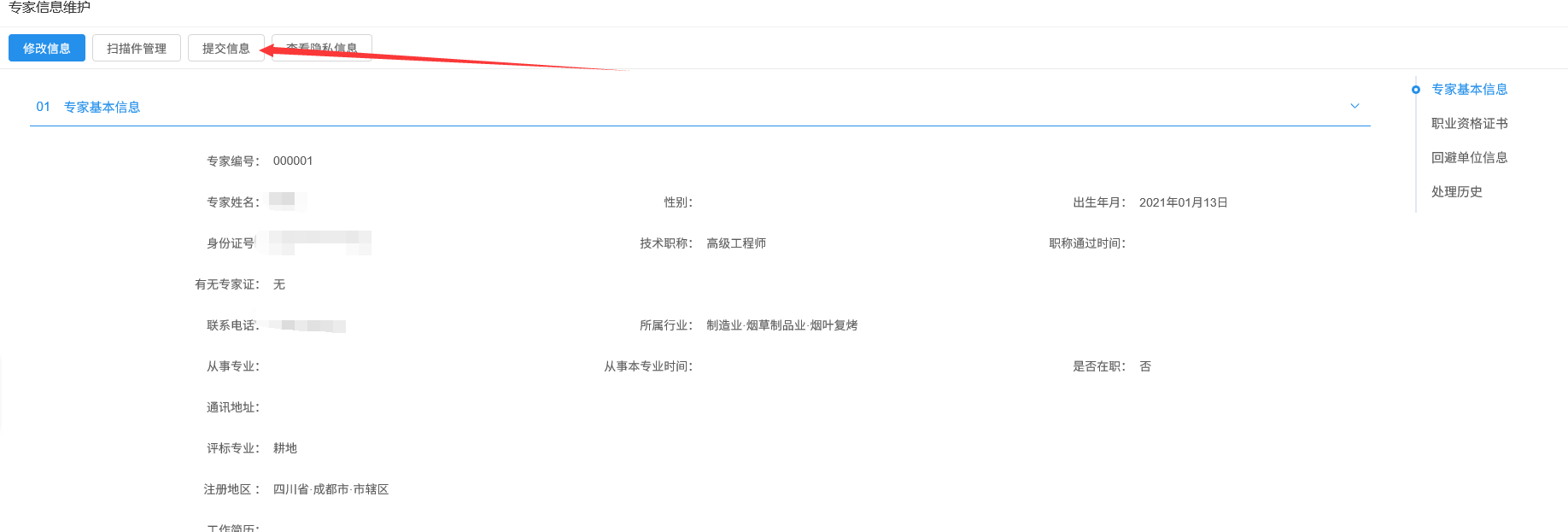Go to 职业资格证书 in side navigation

(1469, 124)
